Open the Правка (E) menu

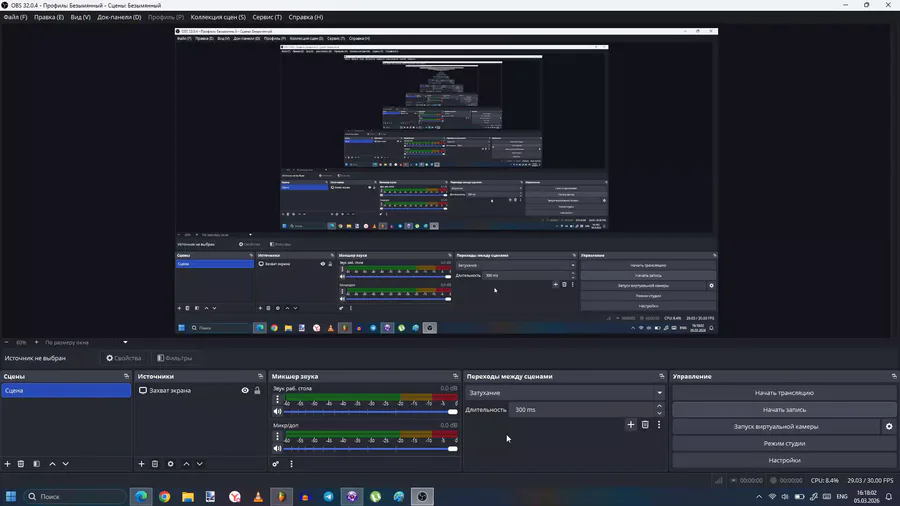coord(49,17)
